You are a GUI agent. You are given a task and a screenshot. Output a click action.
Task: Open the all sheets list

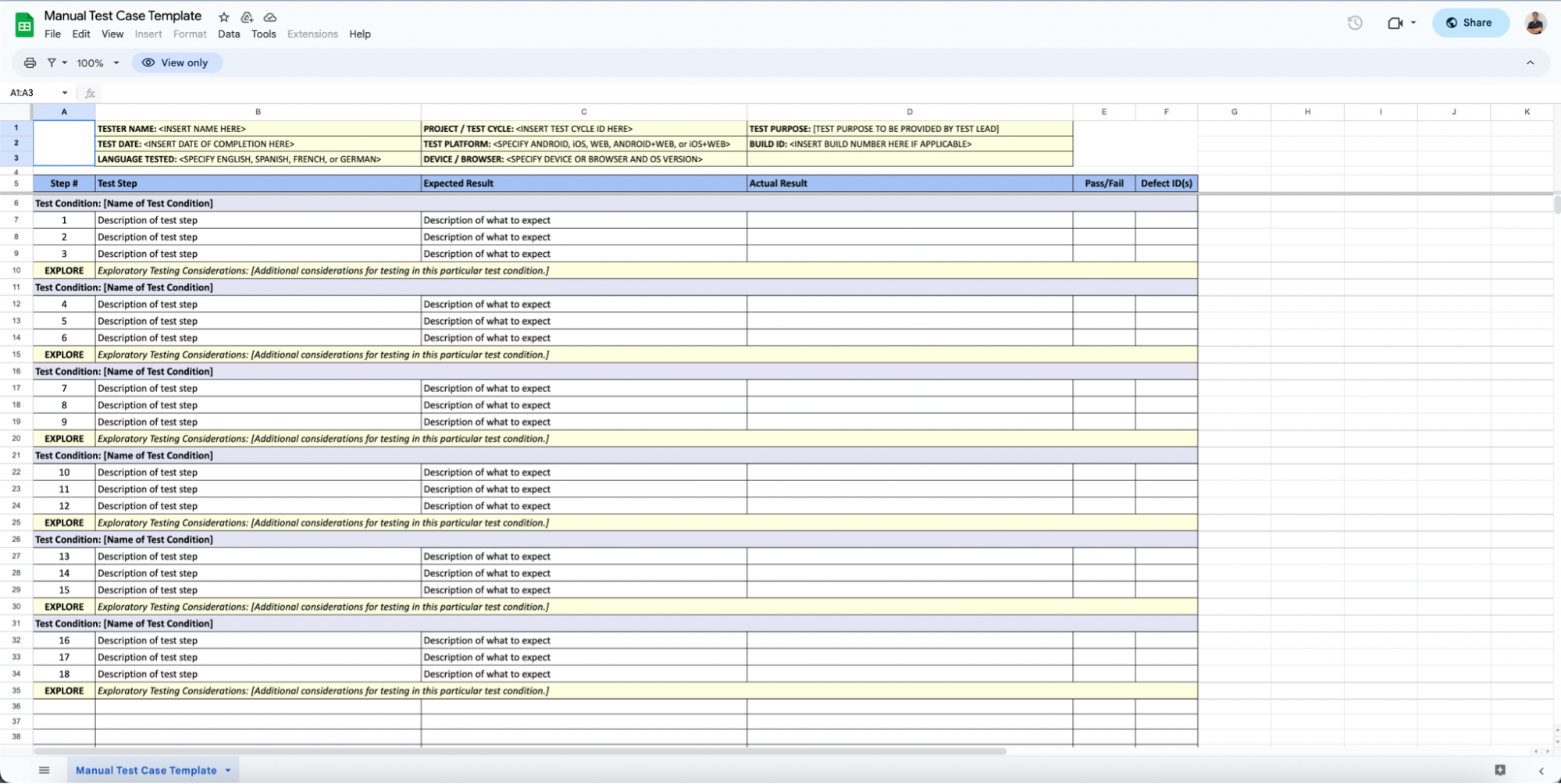44,769
